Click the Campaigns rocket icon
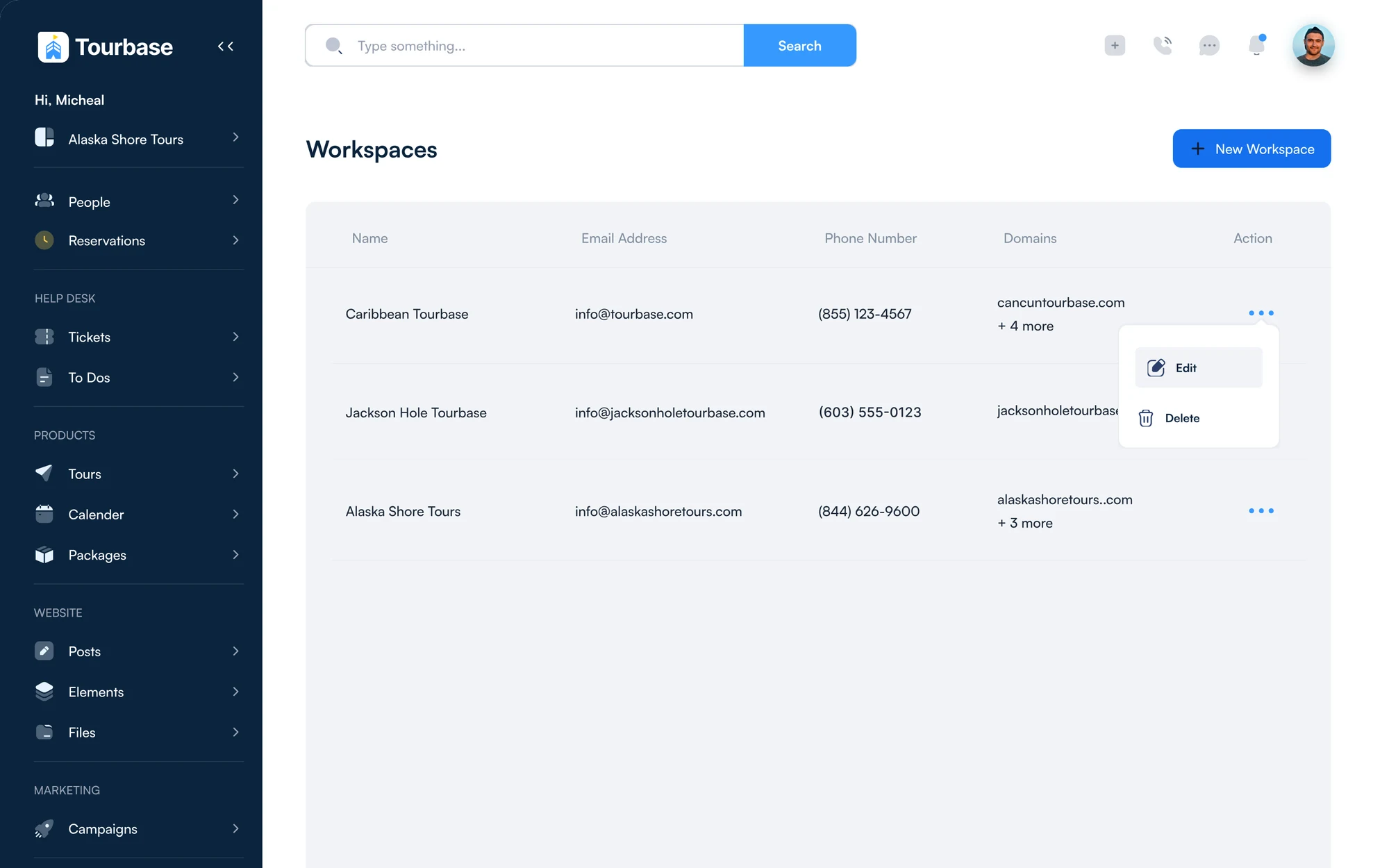Viewport: 1389px width, 868px height. [x=44, y=828]
